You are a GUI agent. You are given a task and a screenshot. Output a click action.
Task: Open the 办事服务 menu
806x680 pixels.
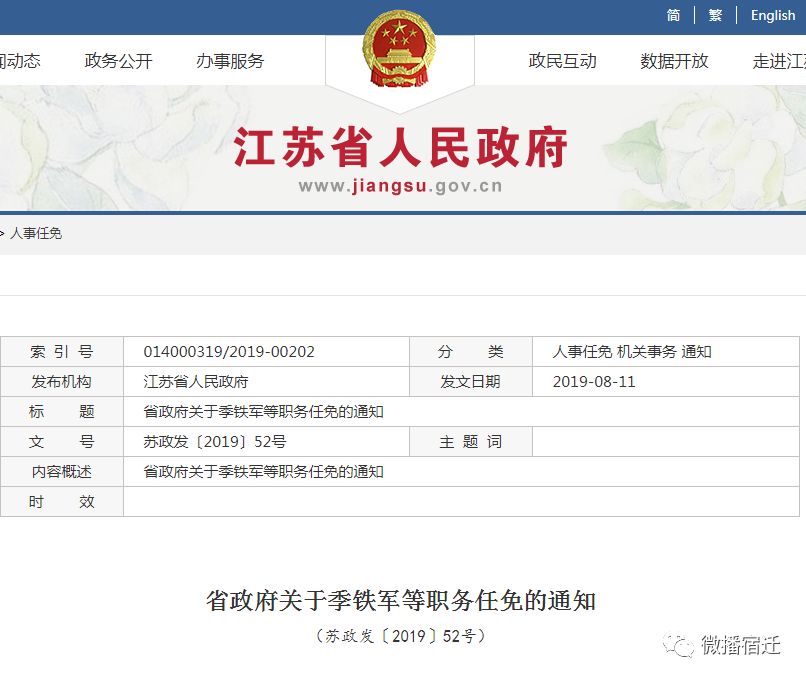230,61
